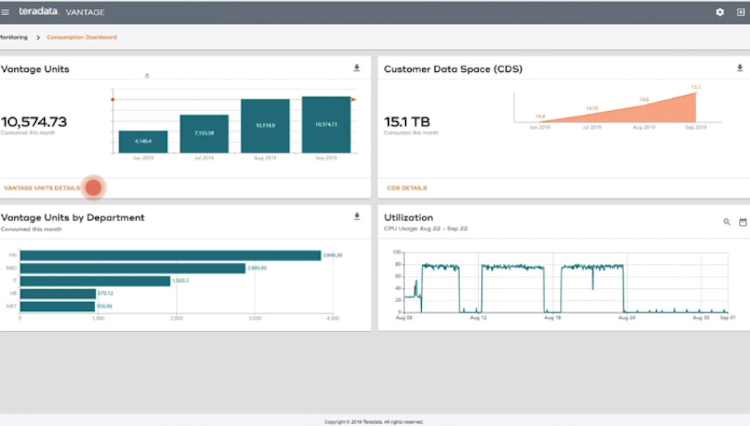Image resolution: width=750 pixels, height=426 pixels.
Task: Click the FIN department bar
Action: [x=170, y=255]
